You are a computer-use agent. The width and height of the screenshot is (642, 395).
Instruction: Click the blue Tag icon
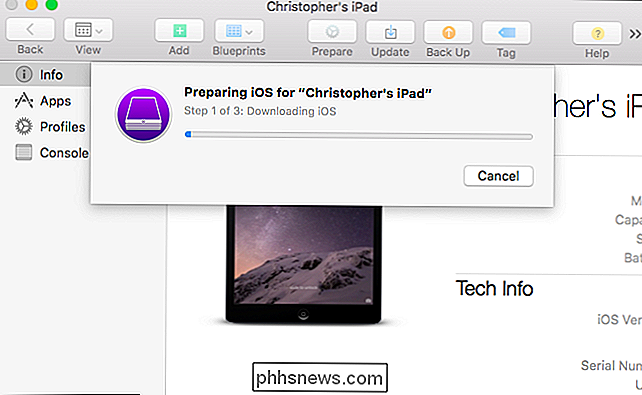[x=506, y=33]
